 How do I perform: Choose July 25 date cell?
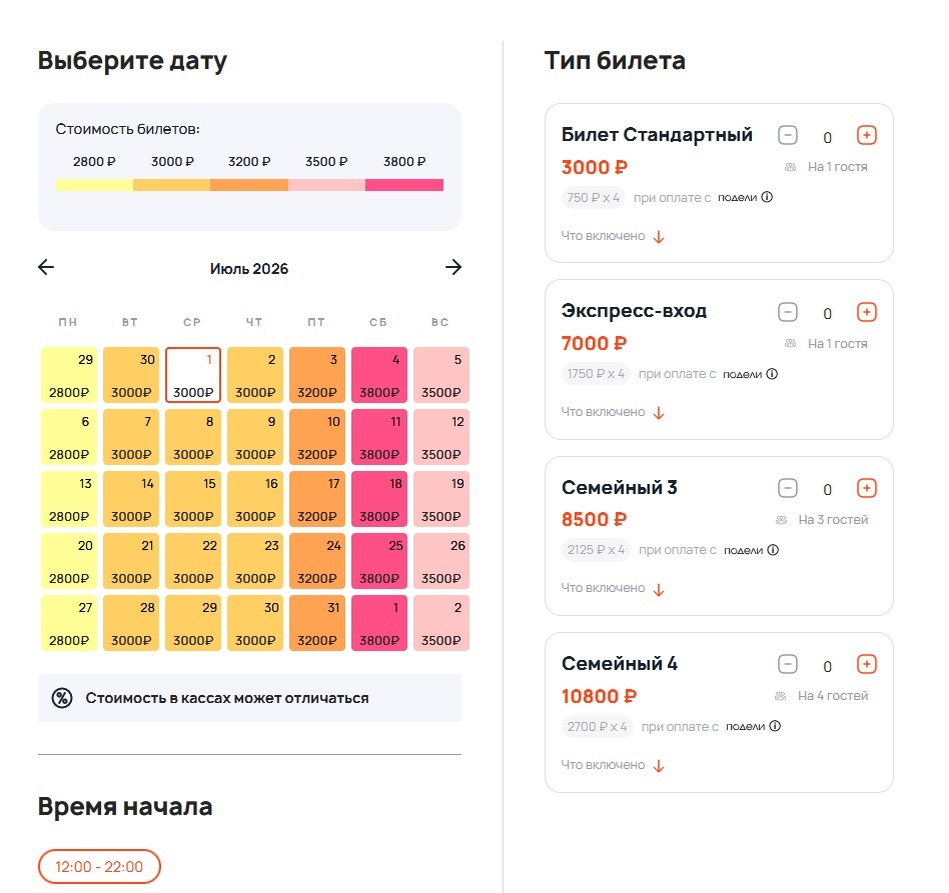[379, 561]
